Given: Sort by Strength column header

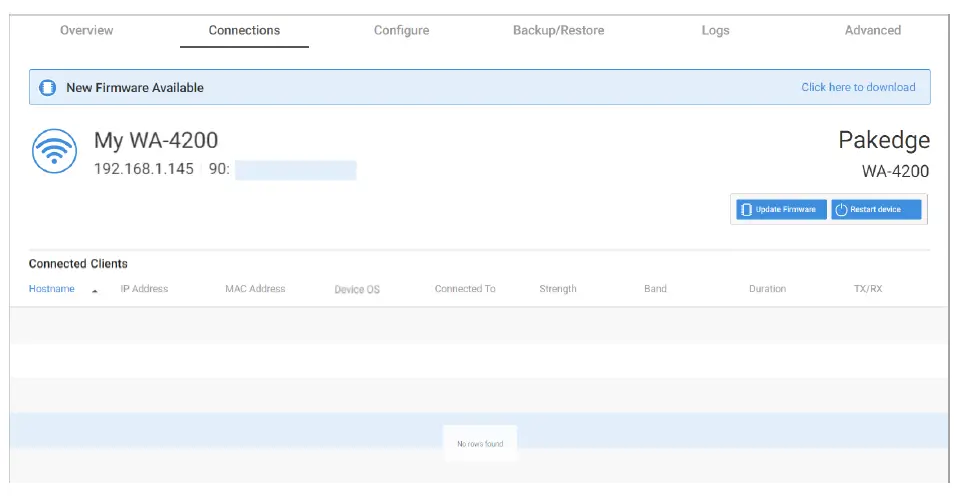Looking at the screenshot, I should coord(558,289).
